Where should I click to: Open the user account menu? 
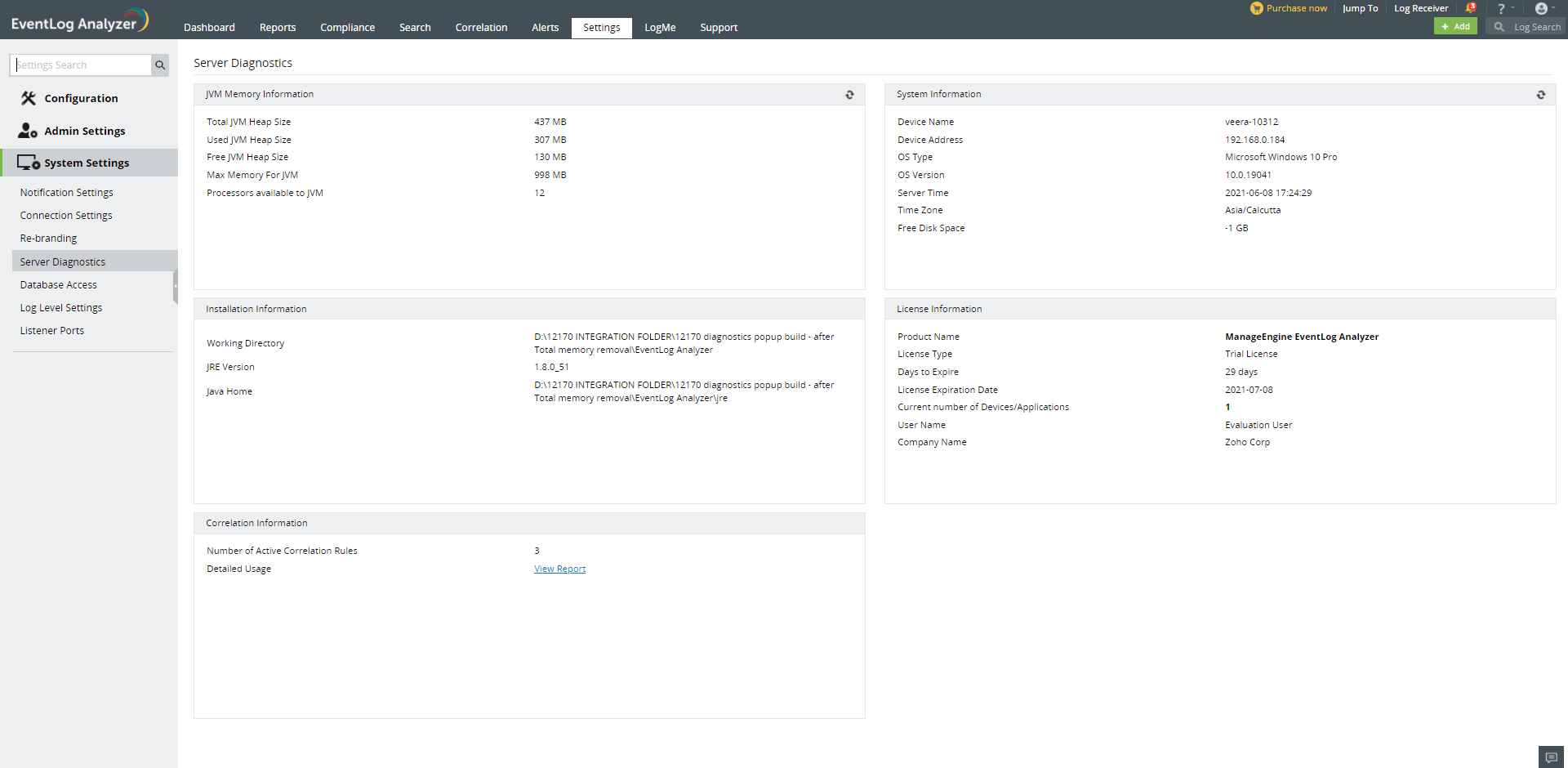click(x=1543, y=8)
